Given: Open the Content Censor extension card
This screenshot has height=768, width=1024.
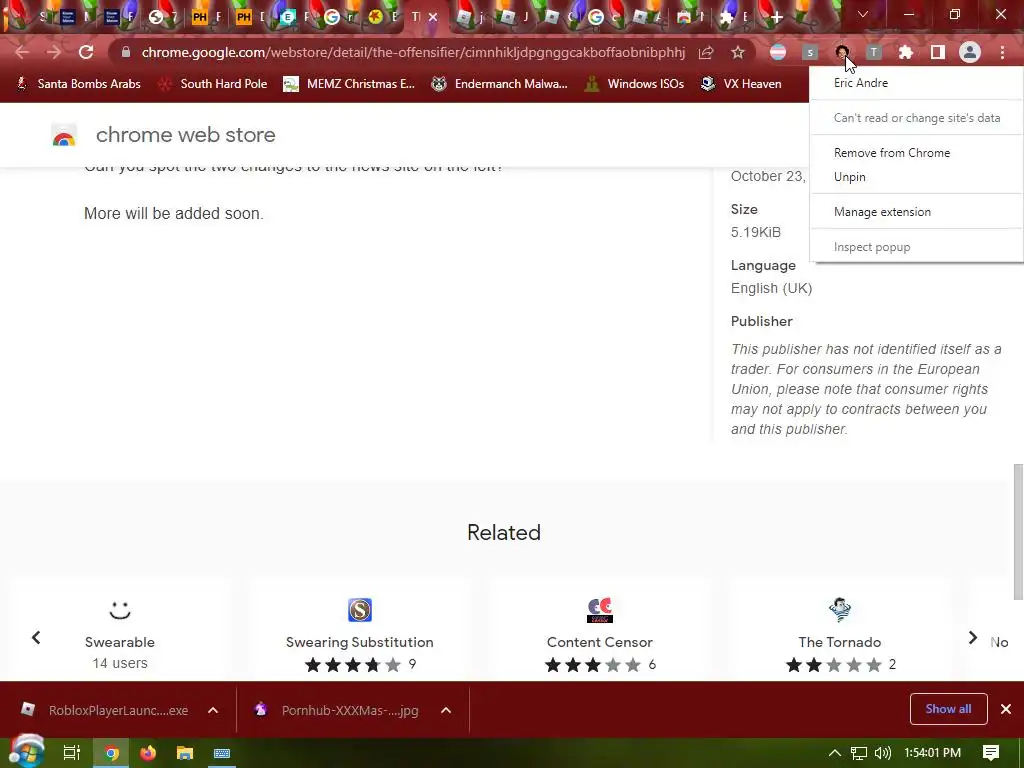Looking at the screenshot, I should pyautogui.click(x=600, y=630).
